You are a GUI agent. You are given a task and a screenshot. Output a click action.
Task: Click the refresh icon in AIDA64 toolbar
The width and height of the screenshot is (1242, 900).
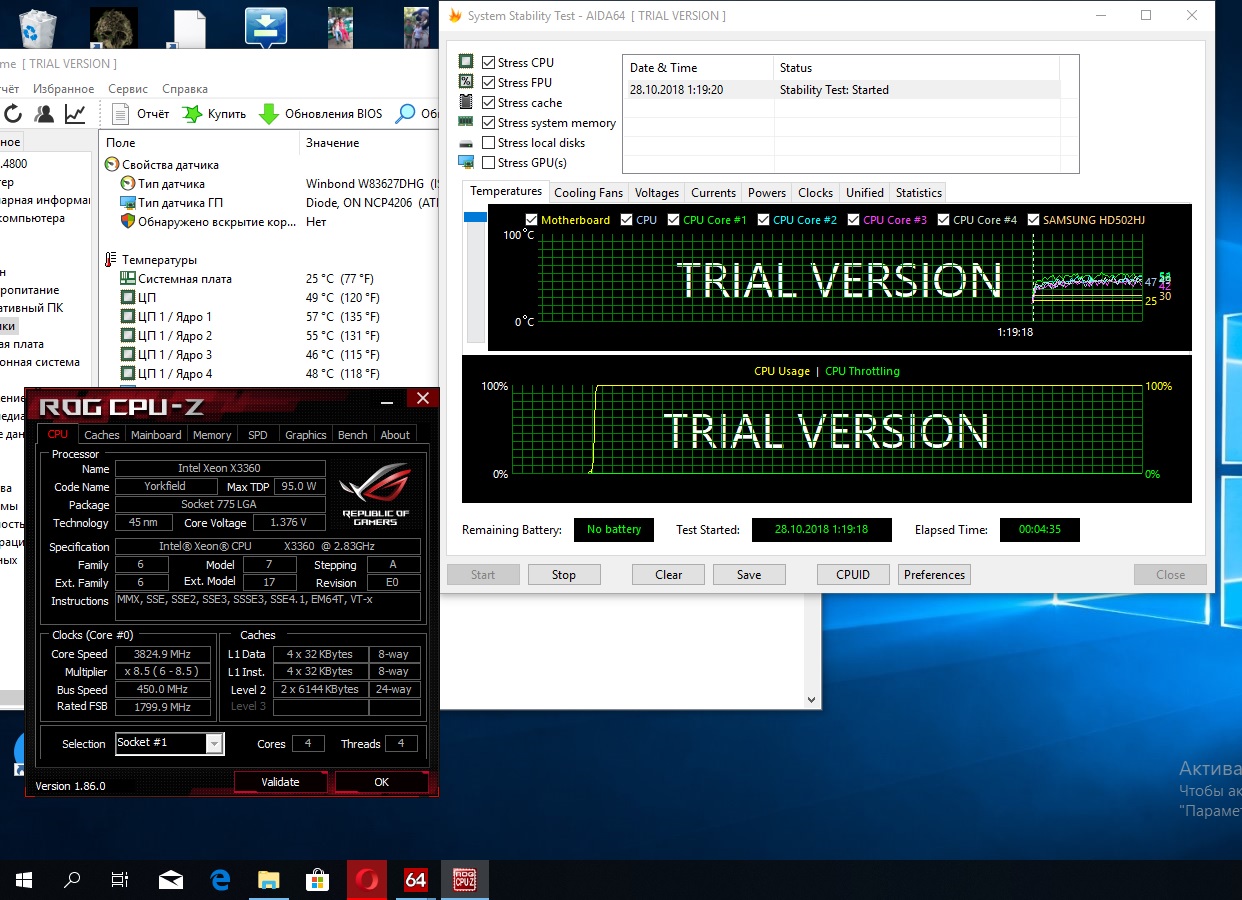pos(12,114)
